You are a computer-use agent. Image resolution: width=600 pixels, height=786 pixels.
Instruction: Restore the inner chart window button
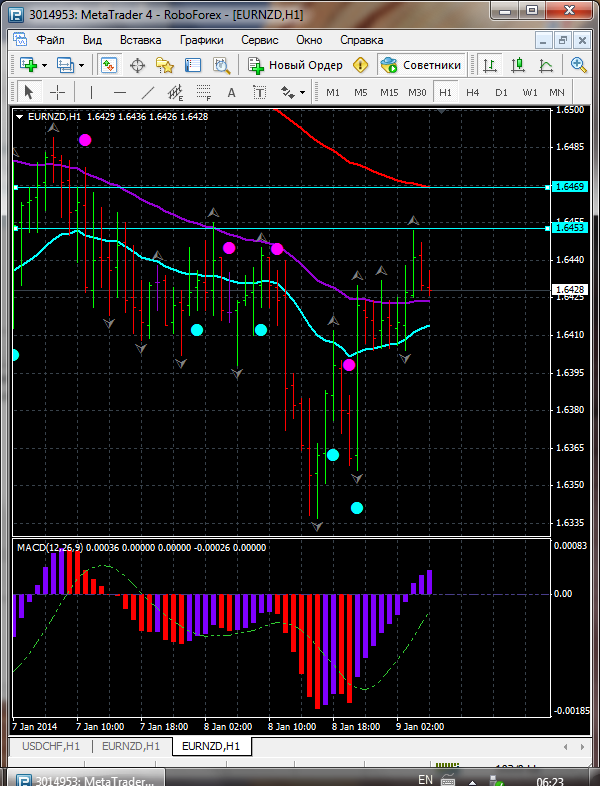pyautogui.click(x=562, y=40)
